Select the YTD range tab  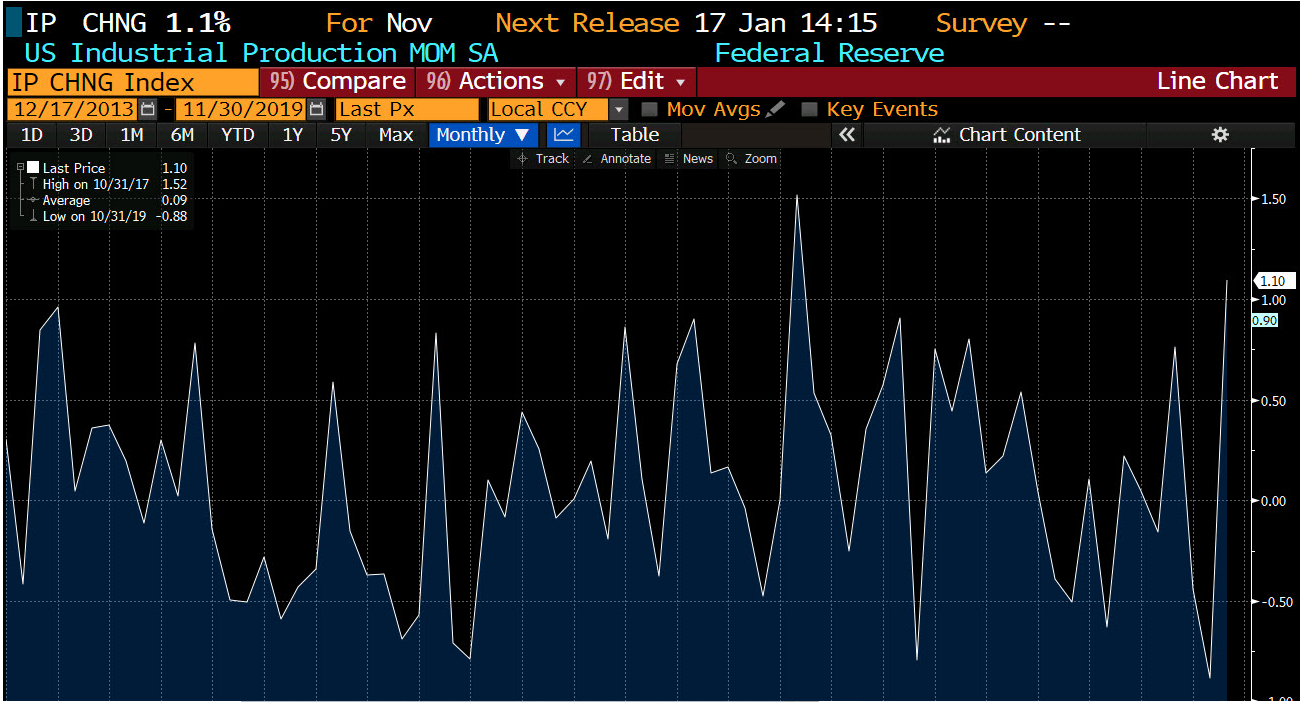point(238,134)
